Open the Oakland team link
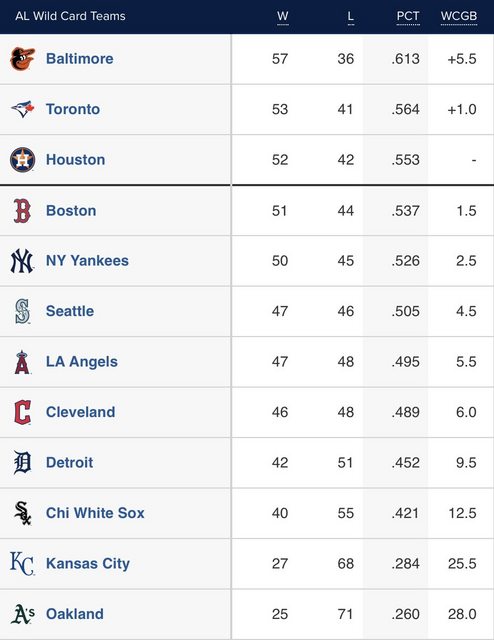 [75, 614]
